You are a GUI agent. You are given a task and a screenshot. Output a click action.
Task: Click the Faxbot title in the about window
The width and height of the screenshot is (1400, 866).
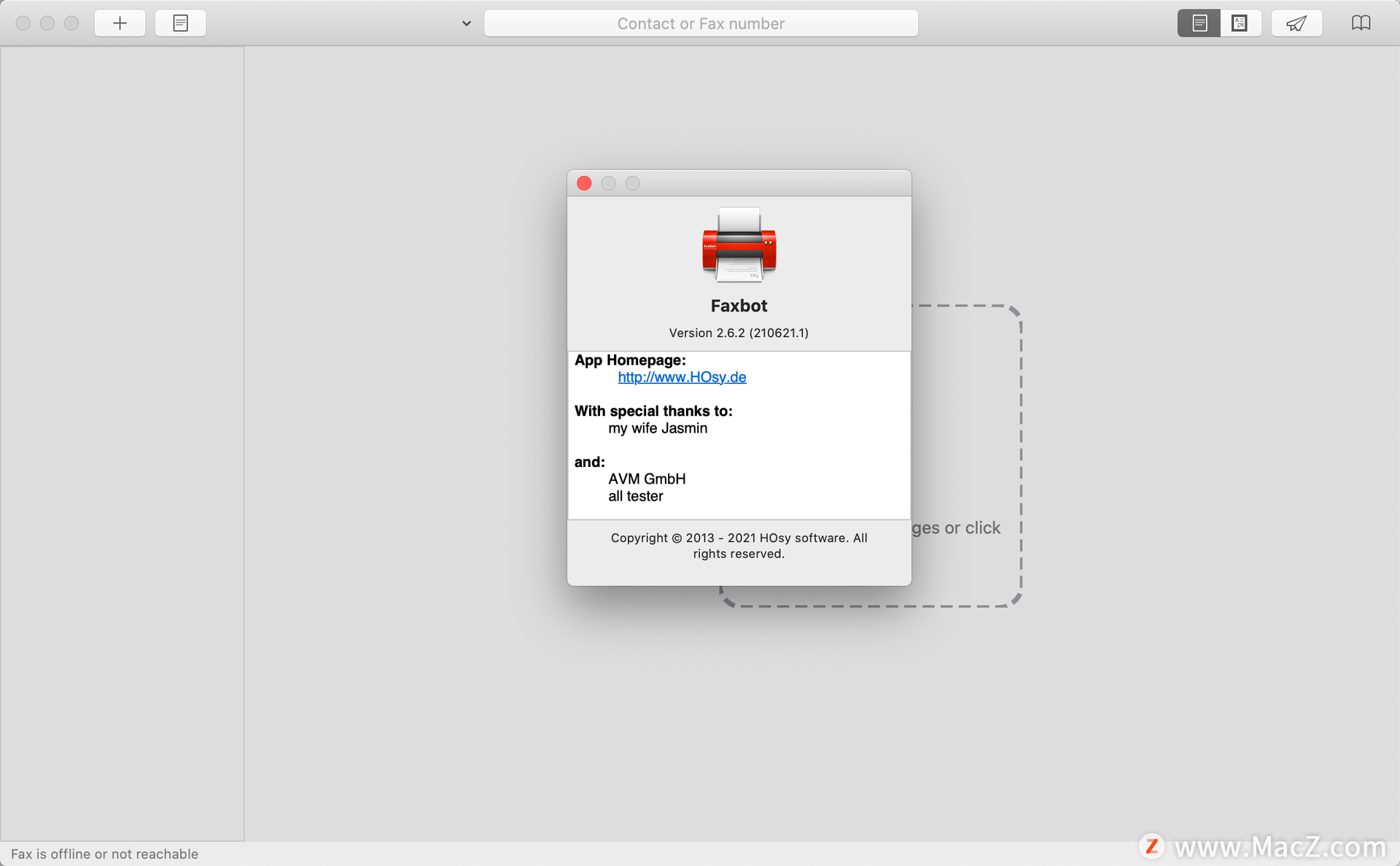[739, 306]
